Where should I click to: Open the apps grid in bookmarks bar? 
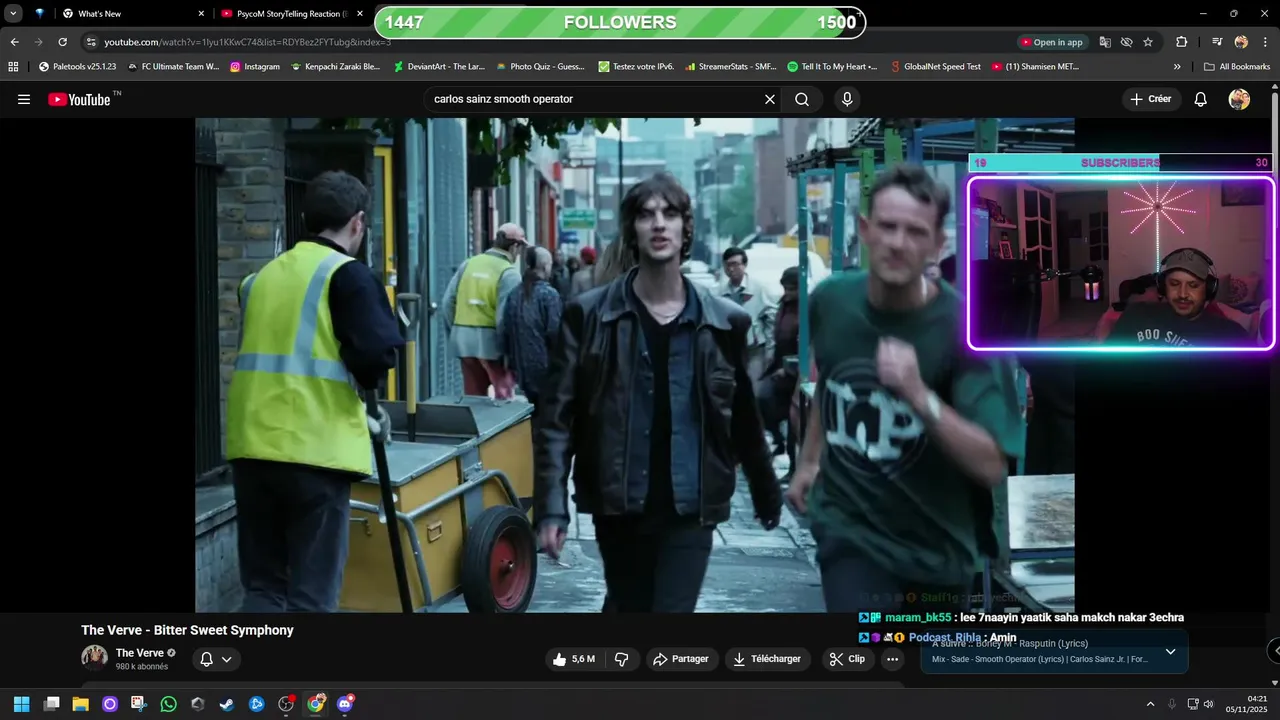[13, 66]
